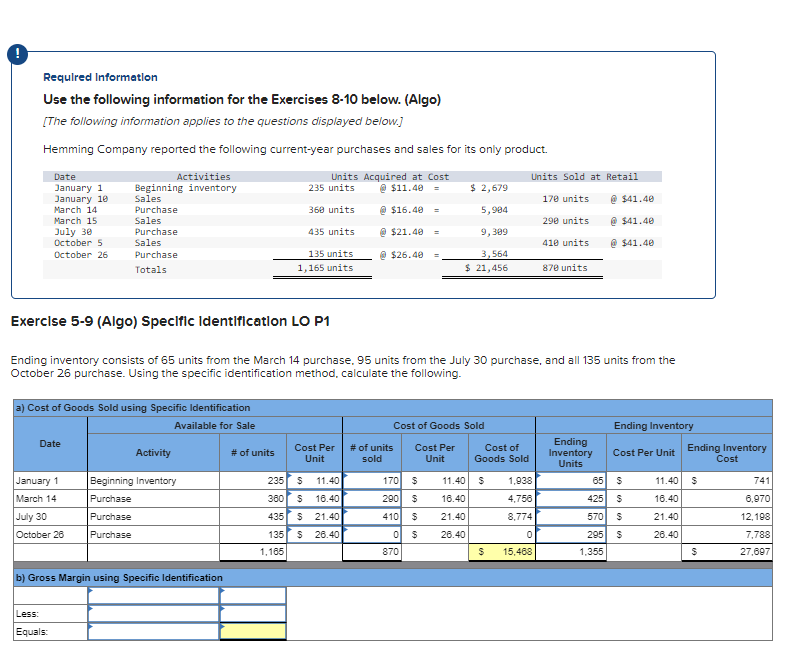Click March 14 units available cell 360
Viewport: 802px width, 652px height.
pyautogui.click(x=253, y=499)
